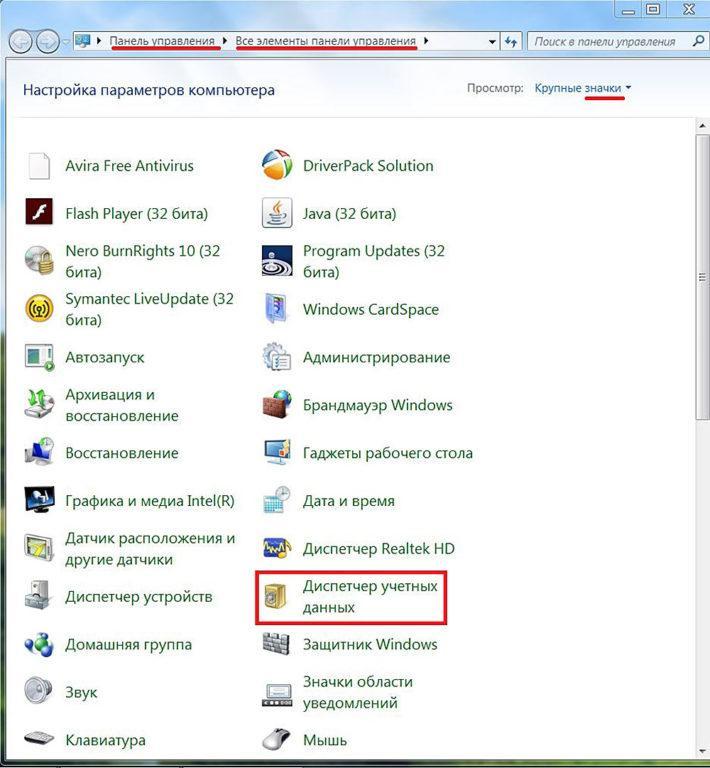Image resolution: width=710 pixels, height=768 pixels.
Task: Click the Значки области уведомлений icon
Action: [x=277, y=695]
